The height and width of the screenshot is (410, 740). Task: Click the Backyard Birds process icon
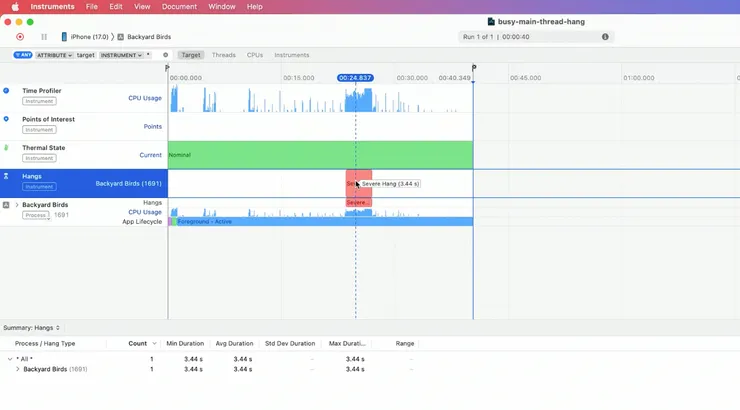click(x=6, y=205)
